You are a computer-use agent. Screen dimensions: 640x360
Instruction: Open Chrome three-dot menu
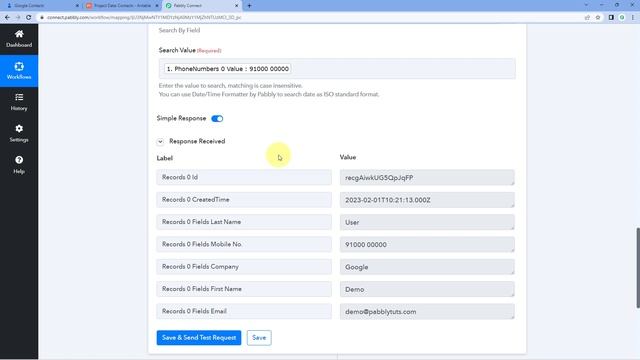[633, 18]
